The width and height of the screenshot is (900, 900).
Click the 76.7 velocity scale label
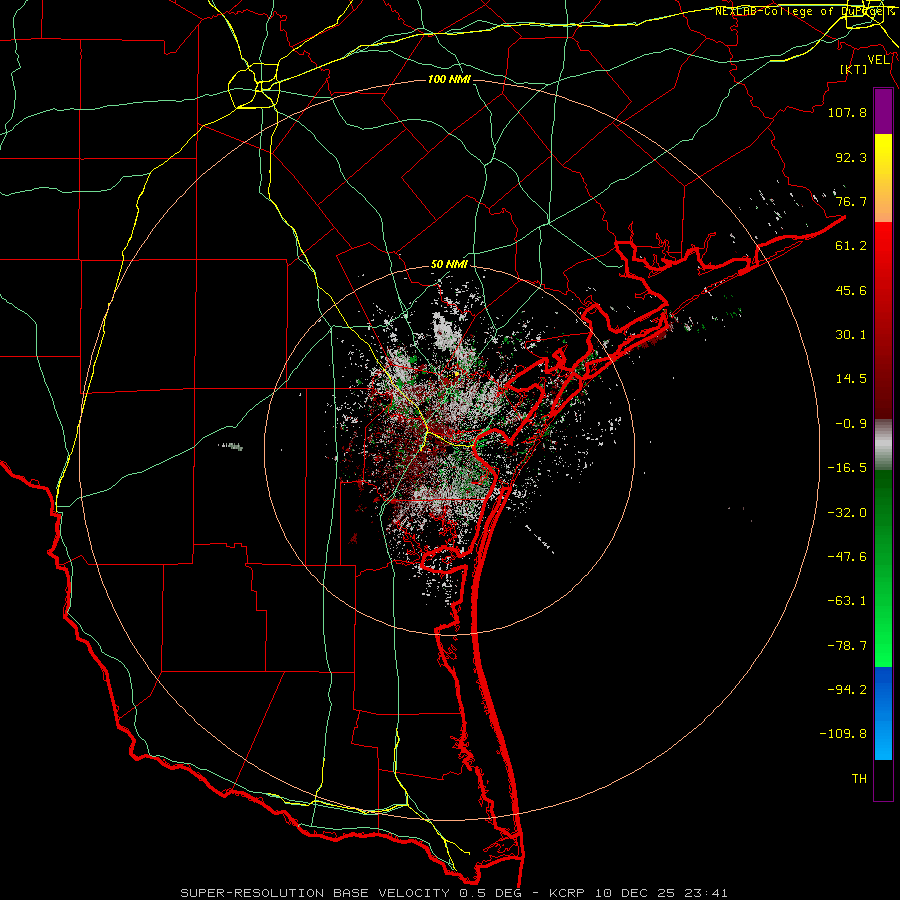[x=851, y=201]
